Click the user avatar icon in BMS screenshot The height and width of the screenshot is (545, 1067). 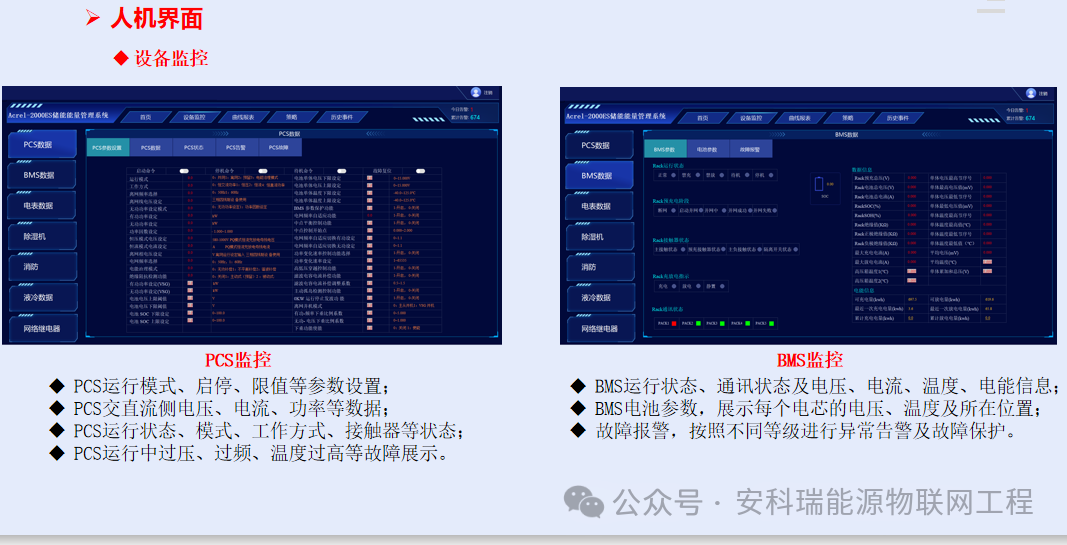point(1031,93)
